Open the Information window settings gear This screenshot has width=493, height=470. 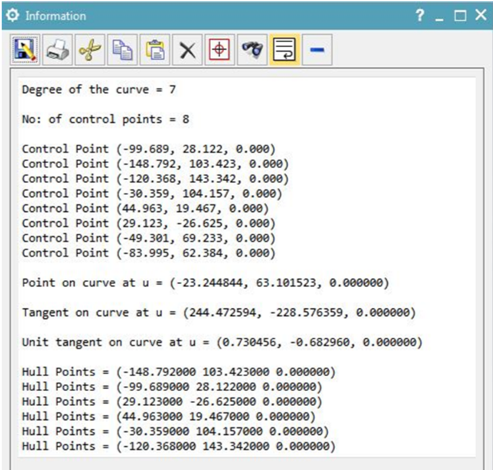13,15
